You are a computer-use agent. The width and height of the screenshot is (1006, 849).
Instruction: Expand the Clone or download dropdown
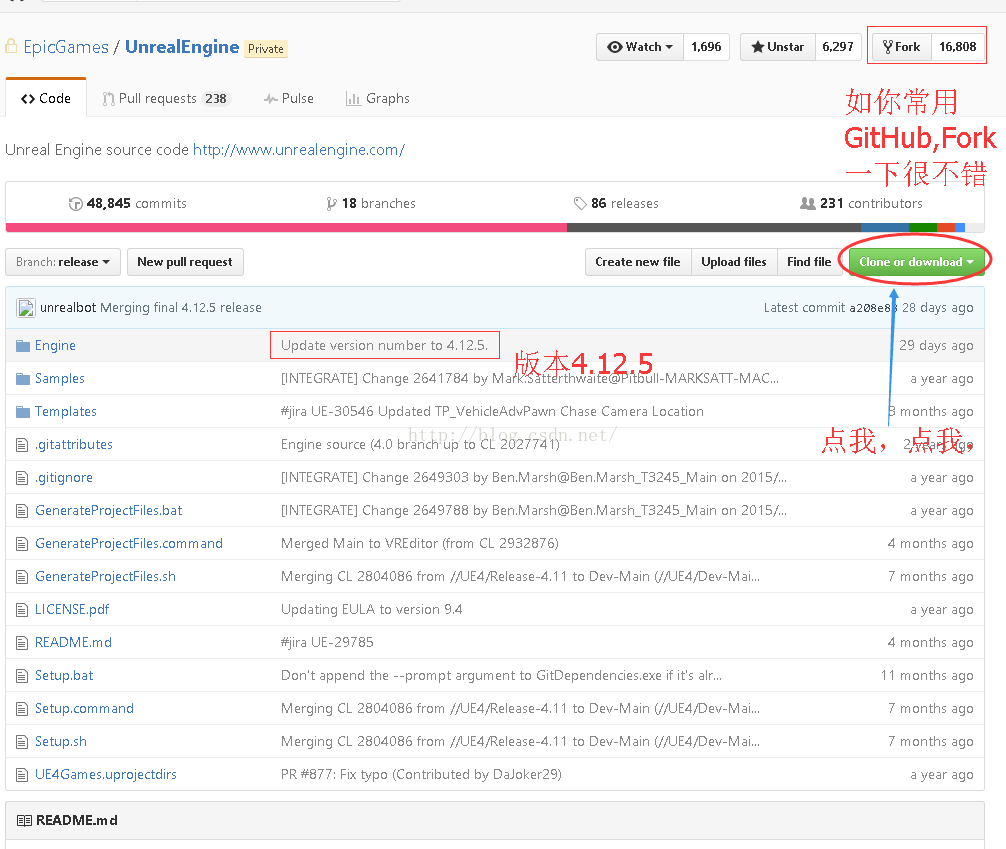916,262
